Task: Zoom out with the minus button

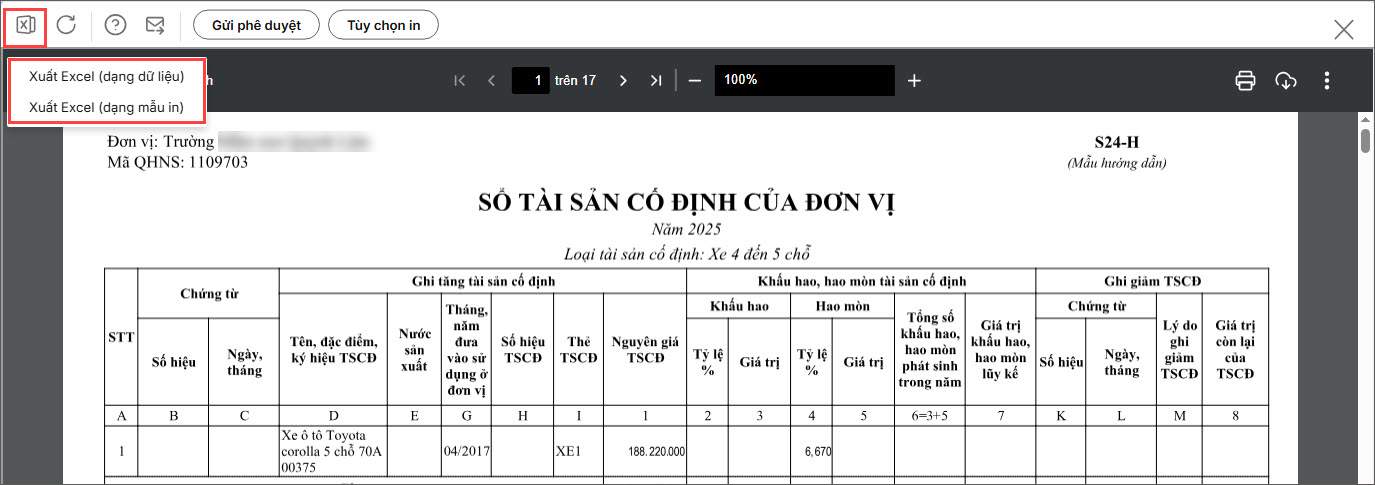Action: point(694,81)
